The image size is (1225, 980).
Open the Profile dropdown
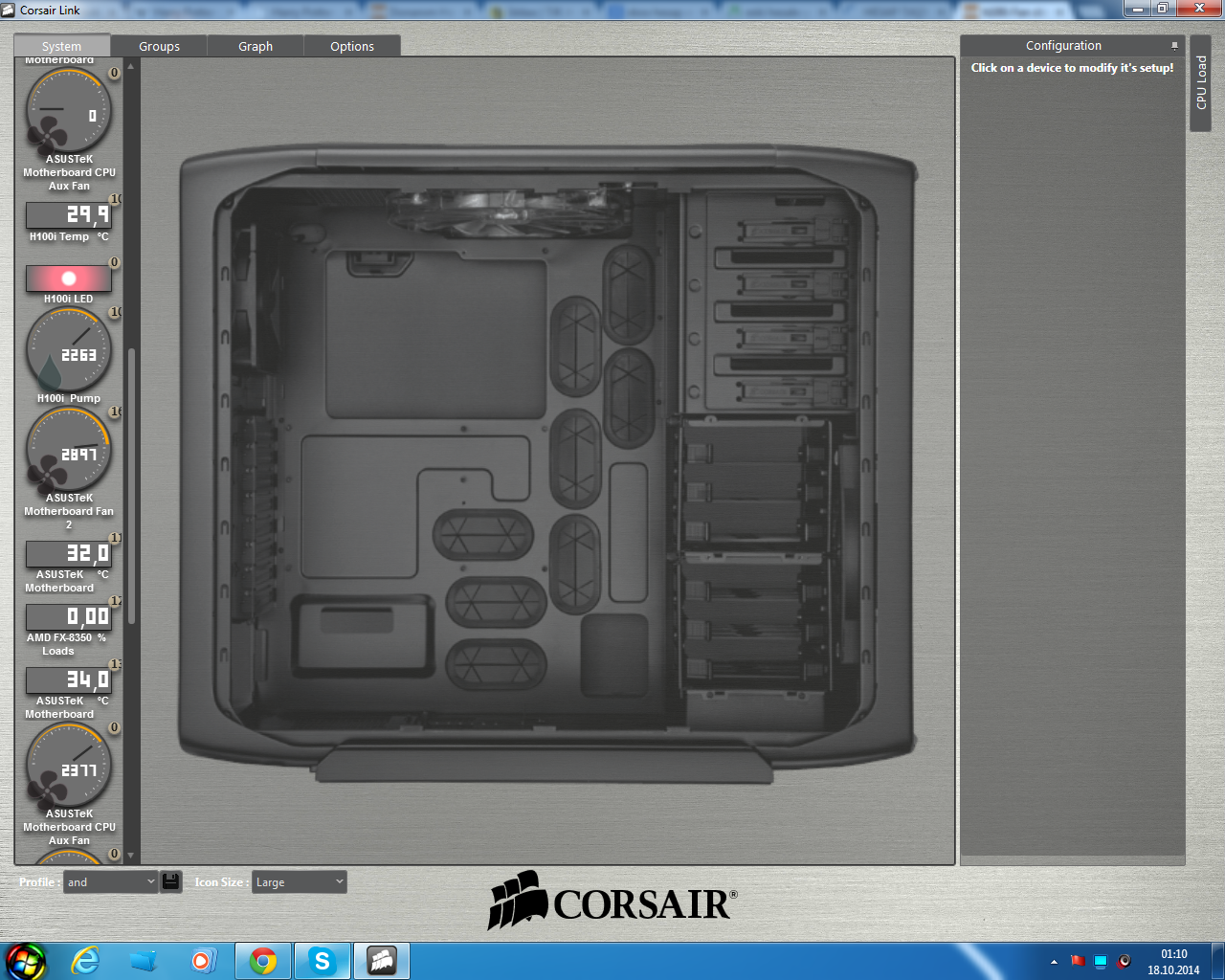[x=110, y=882]
